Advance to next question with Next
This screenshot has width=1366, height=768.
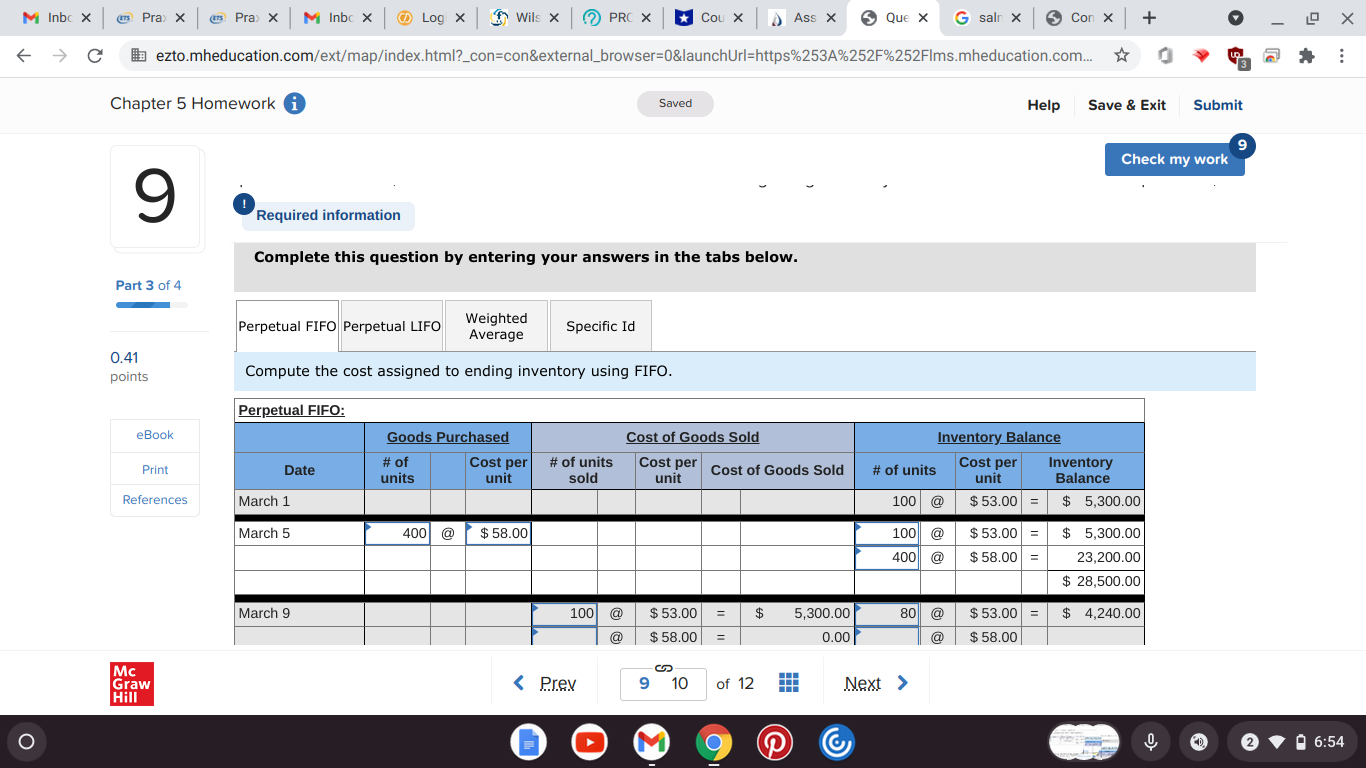[876, 683]
